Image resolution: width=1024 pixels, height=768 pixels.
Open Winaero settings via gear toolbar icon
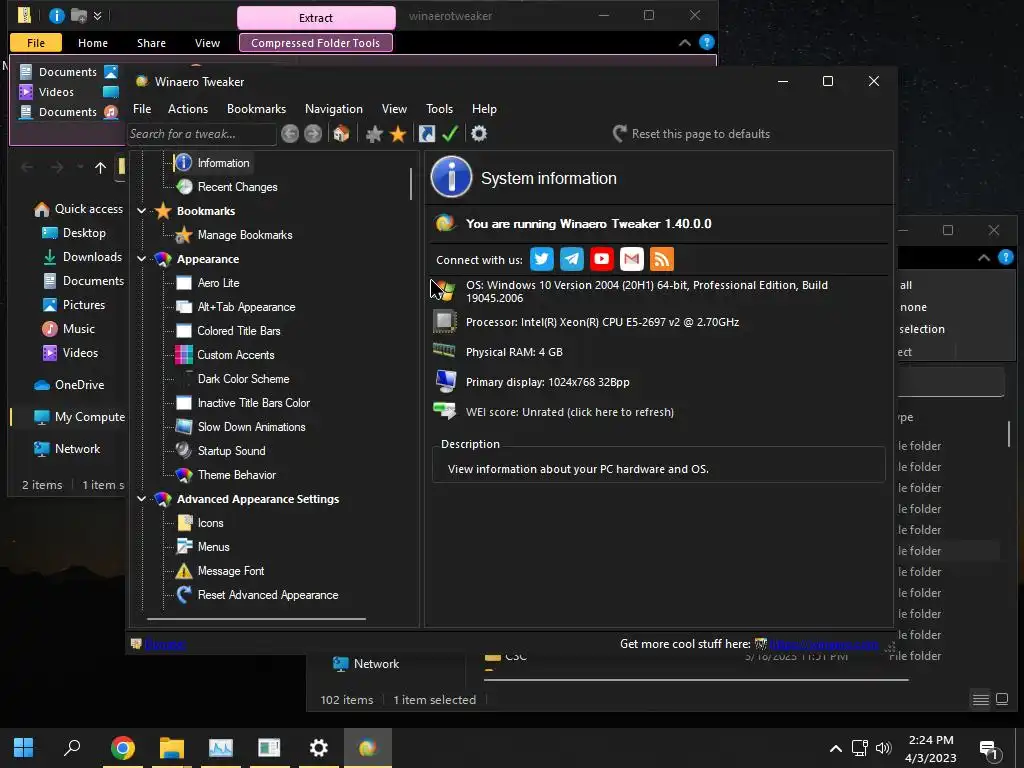point(479,134)
